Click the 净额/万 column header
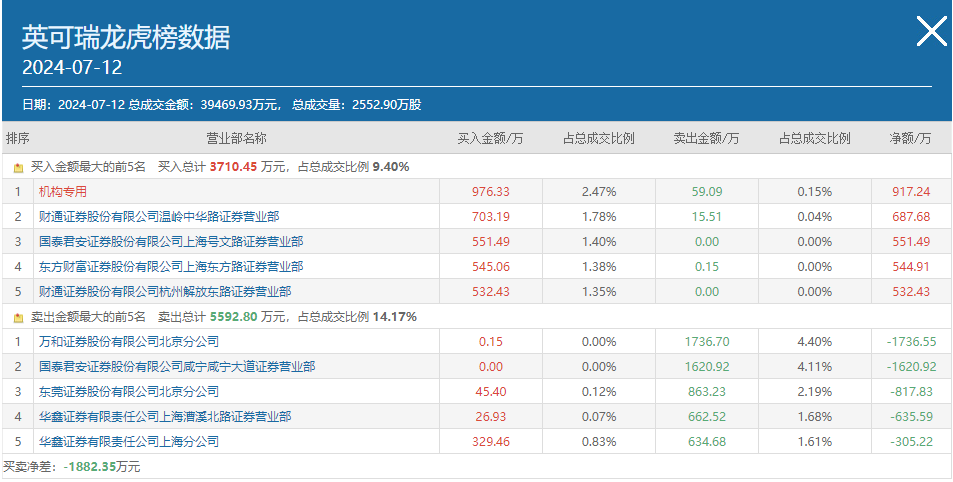Viewport: 953px width, 482px height. [910, 139]
